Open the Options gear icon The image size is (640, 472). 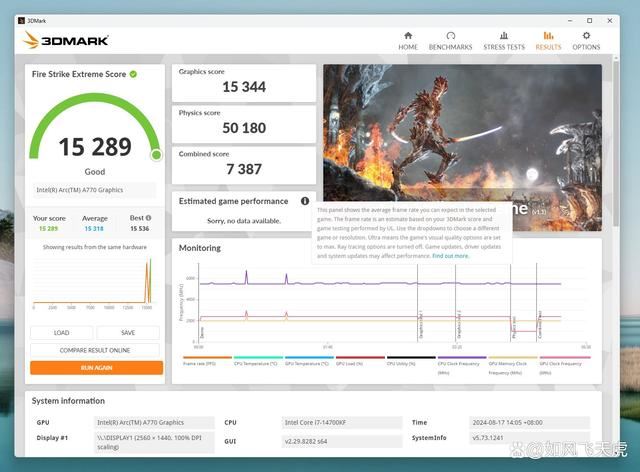[586, 36]
